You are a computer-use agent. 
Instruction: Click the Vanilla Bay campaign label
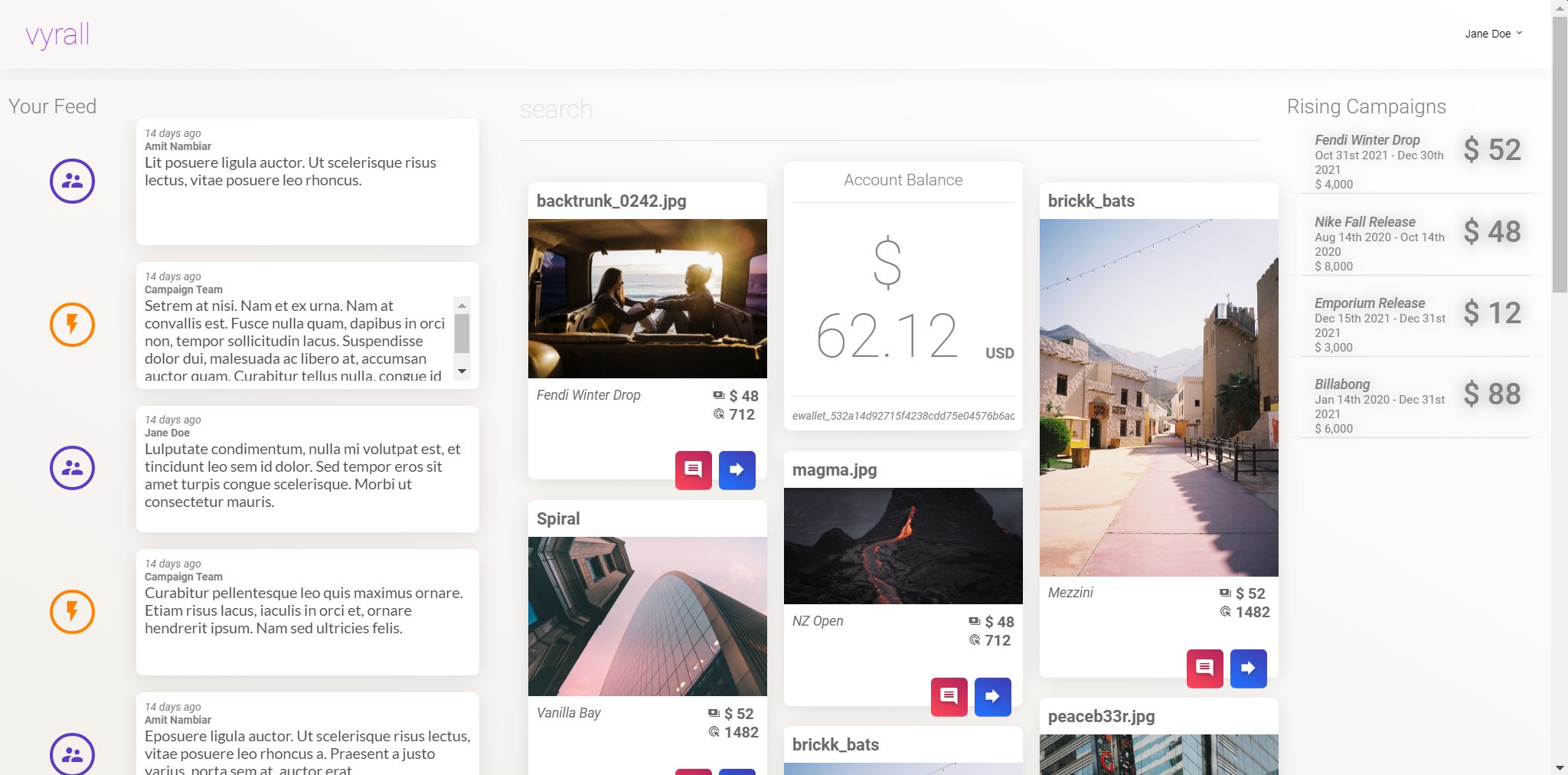pyautogui.click(x=569, y=713)
